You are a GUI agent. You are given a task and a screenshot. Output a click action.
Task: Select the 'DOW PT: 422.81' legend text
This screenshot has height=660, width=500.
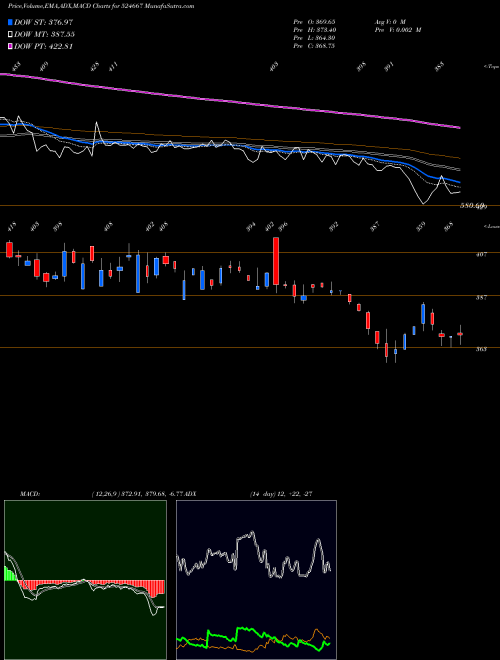click(44, 46)
